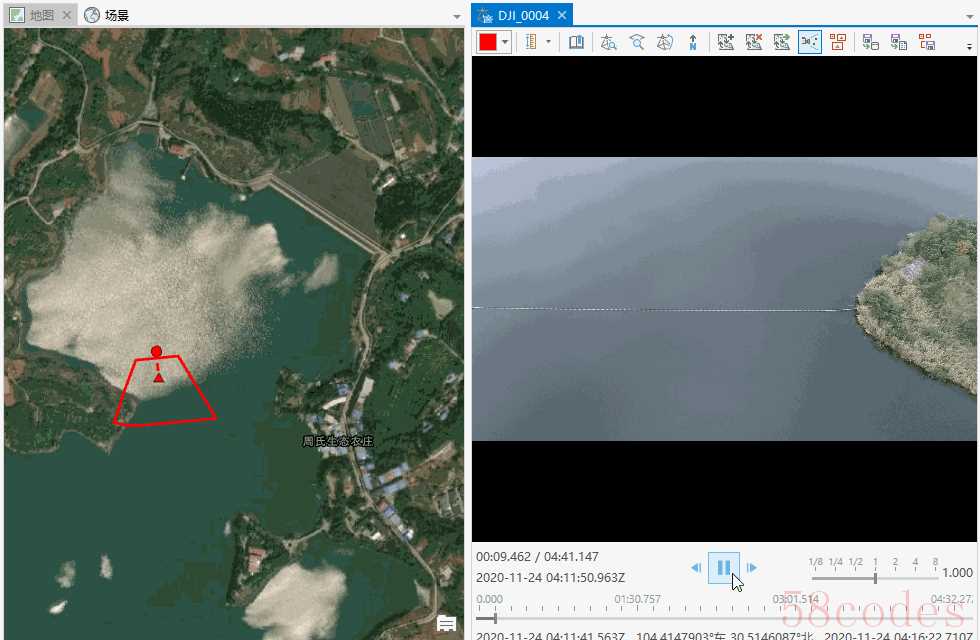This screenshot has width=980, height=640.
Task: Click the red color swatch in video toolbar
Action: pyautogui.click(x=488, y=42)
